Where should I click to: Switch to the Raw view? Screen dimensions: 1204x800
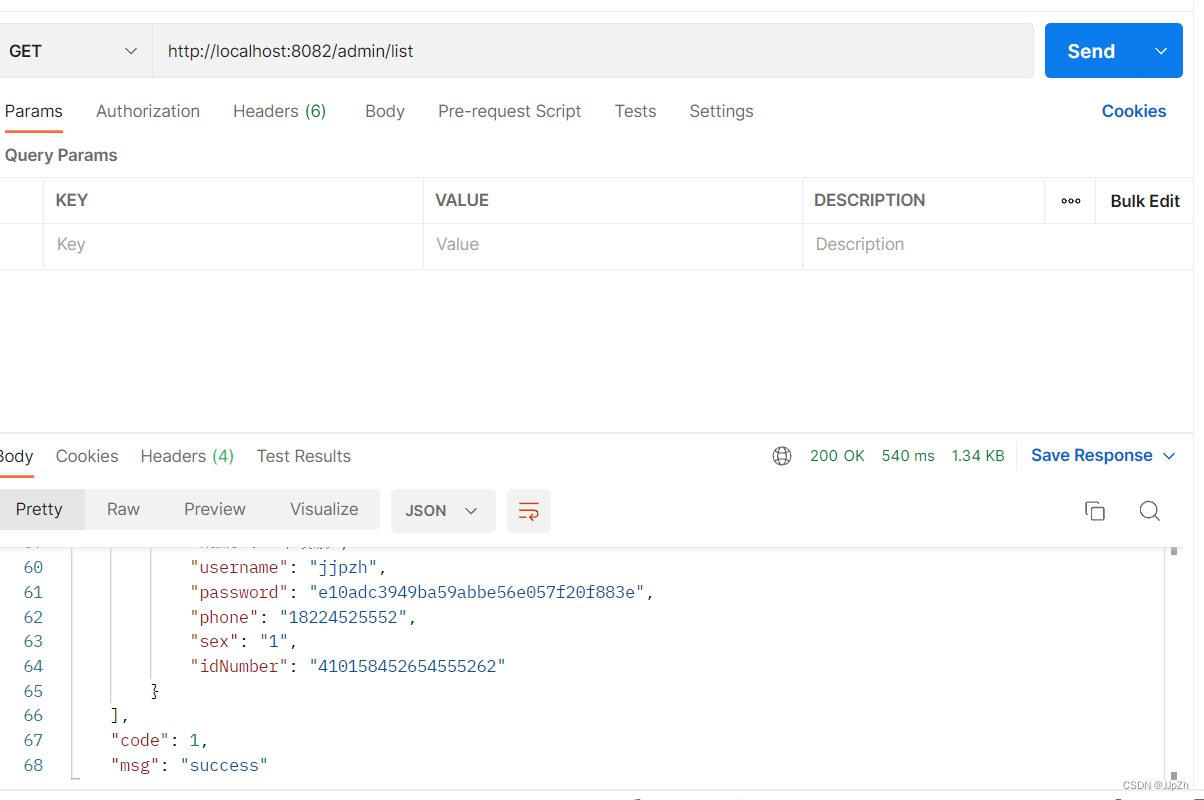point(123,509)
